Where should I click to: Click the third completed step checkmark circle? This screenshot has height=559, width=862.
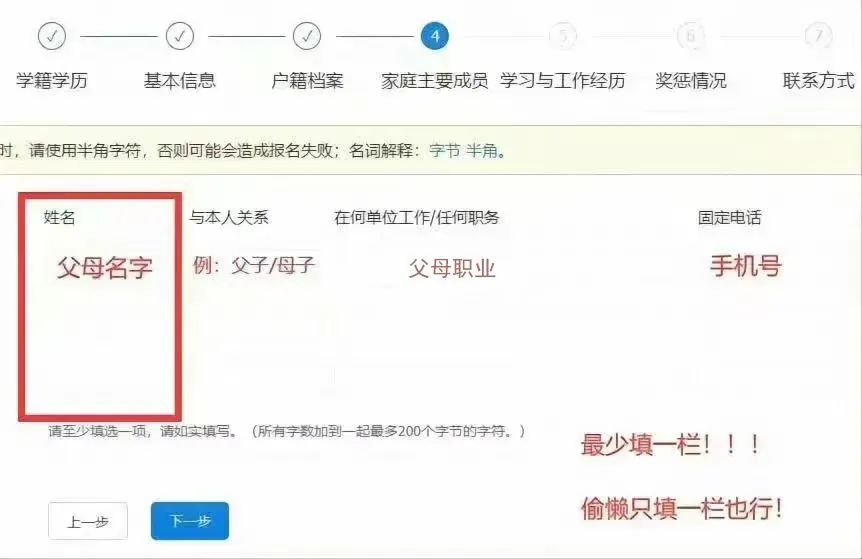[x=307, y=36]
